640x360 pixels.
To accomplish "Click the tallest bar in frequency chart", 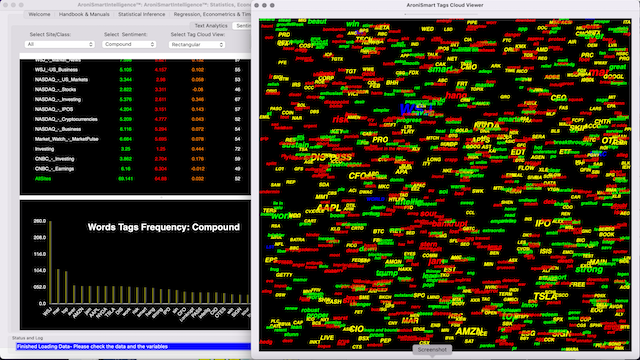I will [x=50, y=262].
